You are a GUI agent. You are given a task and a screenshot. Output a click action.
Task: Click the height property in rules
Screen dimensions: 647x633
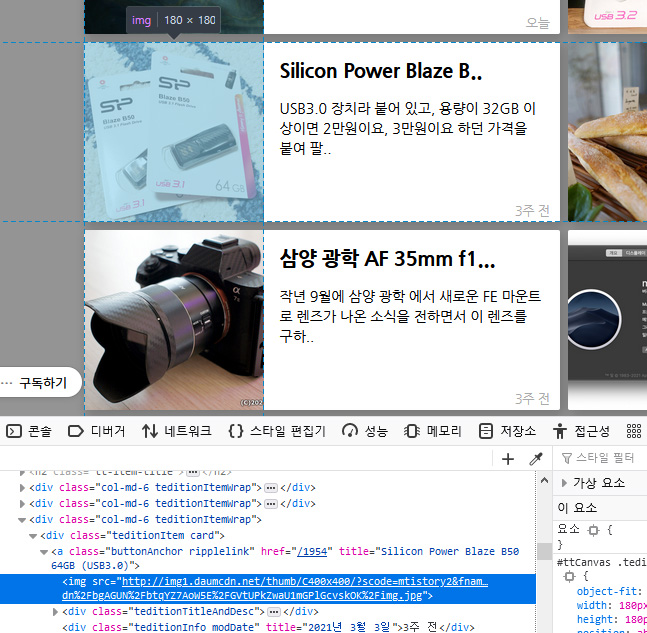[x=592, y=619]
